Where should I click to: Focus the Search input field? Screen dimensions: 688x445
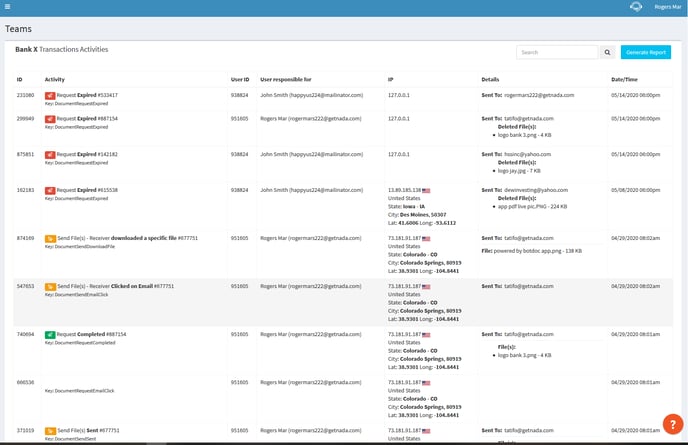pyautogui.click(x=557, y=52)
